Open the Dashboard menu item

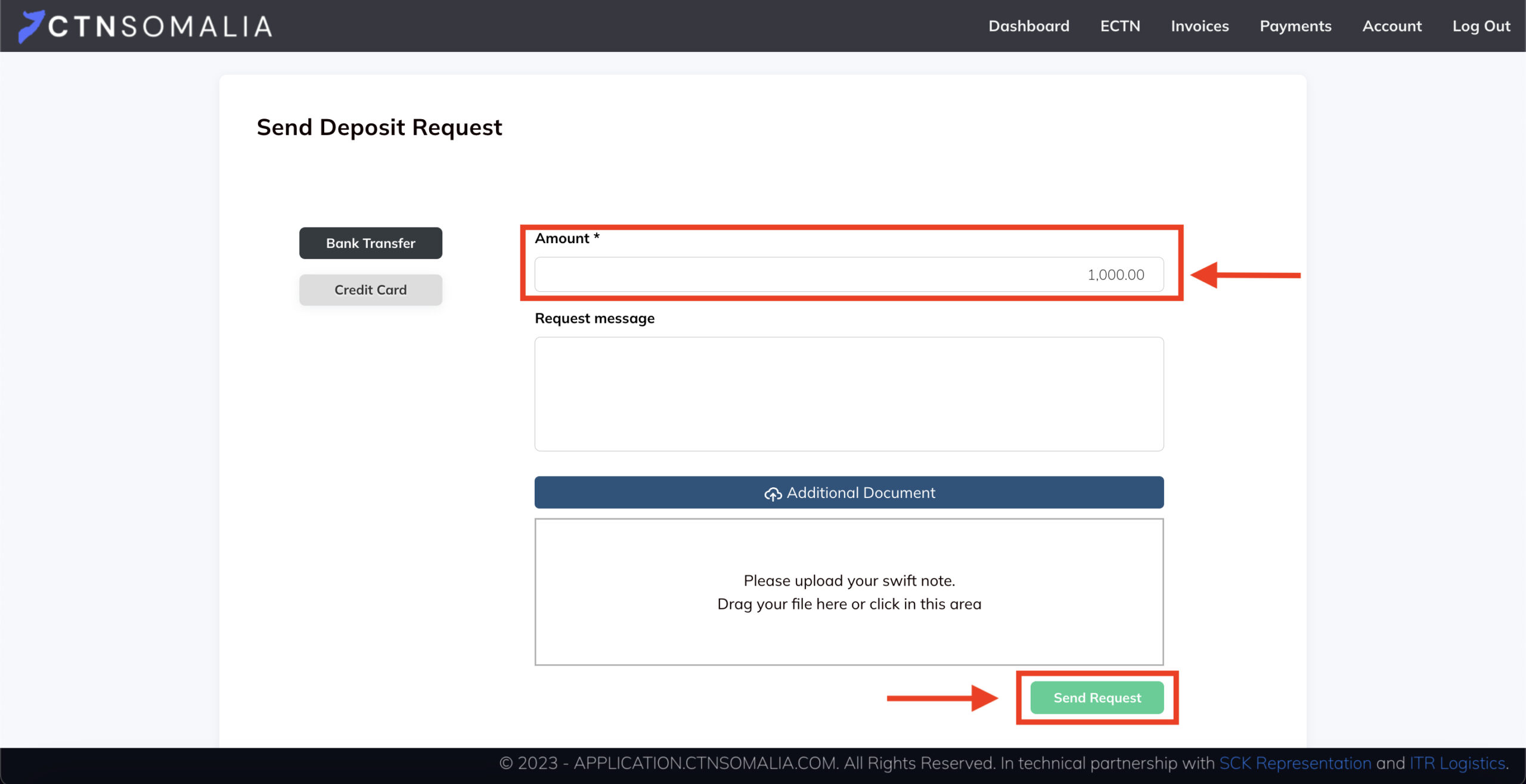click(1029, 26)
